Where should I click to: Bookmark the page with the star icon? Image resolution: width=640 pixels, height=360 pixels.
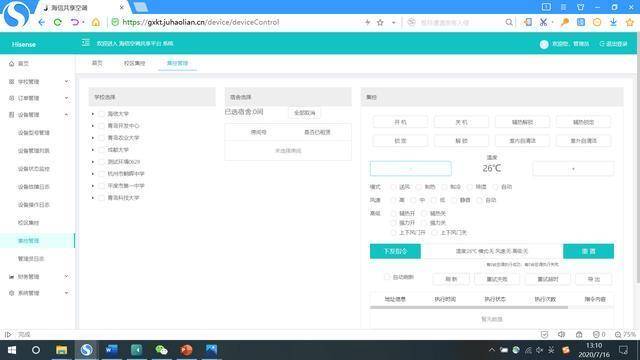tap(380, 22)
